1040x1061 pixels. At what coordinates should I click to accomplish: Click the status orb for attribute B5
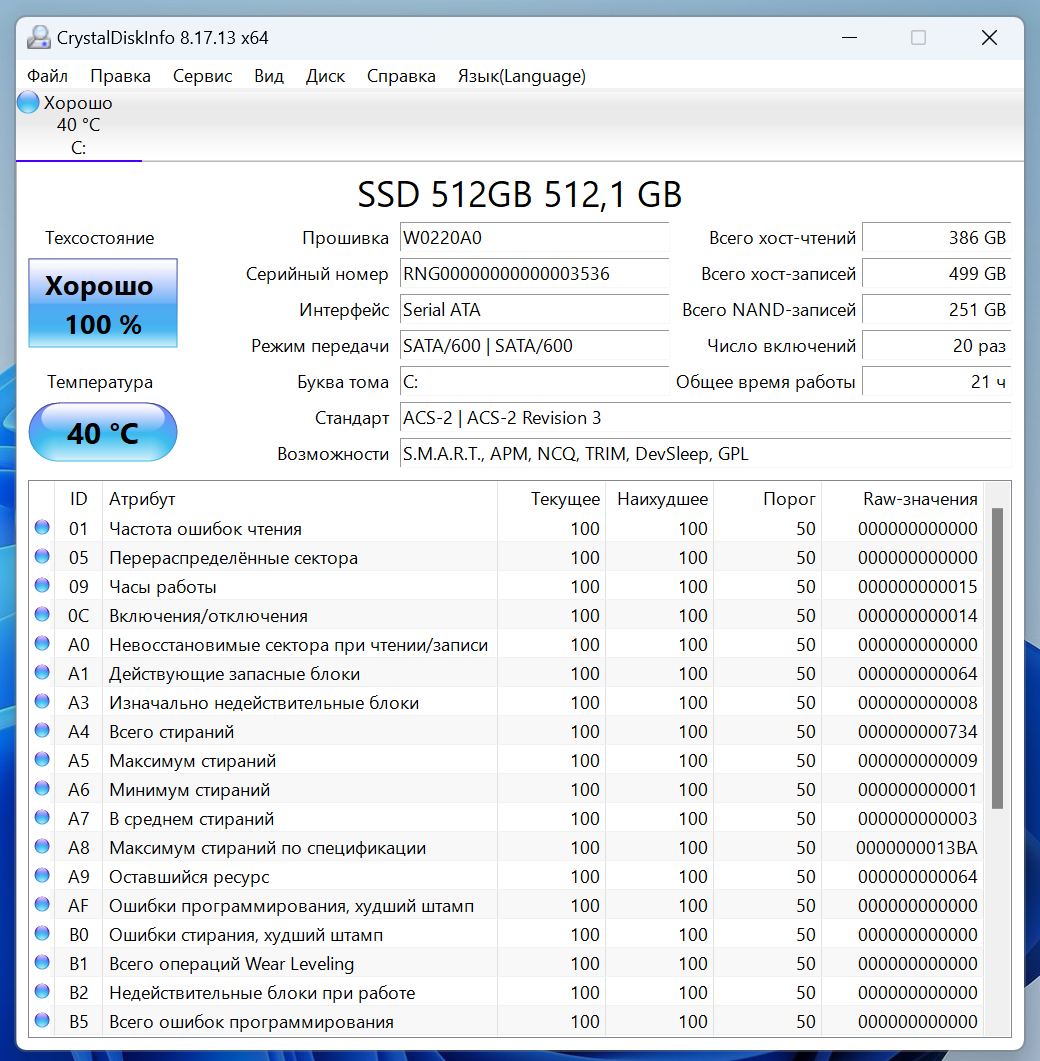pos(42,1020)
